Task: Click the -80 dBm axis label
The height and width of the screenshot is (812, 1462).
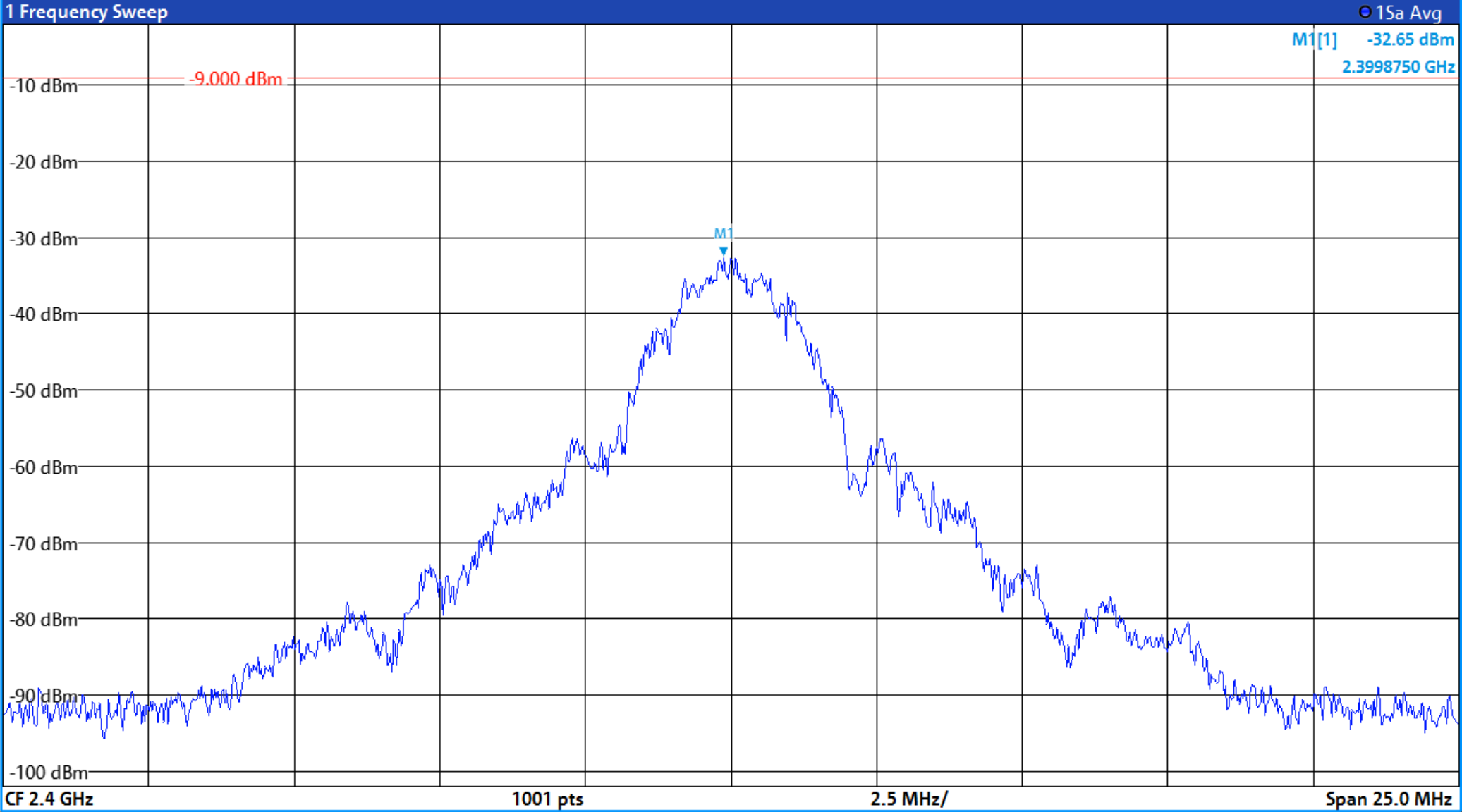Action: (43, 620)
